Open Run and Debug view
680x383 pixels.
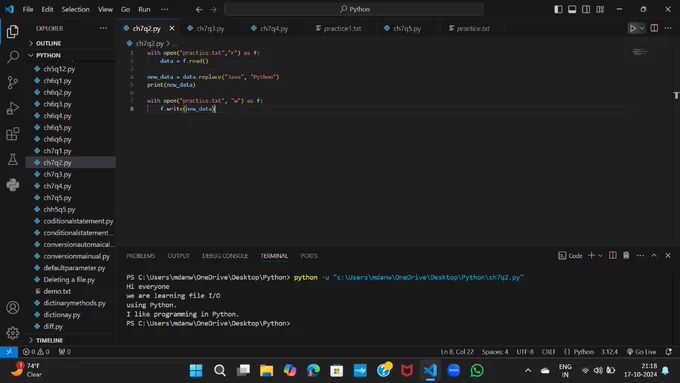pyautogui.click(x=13, y=108)
